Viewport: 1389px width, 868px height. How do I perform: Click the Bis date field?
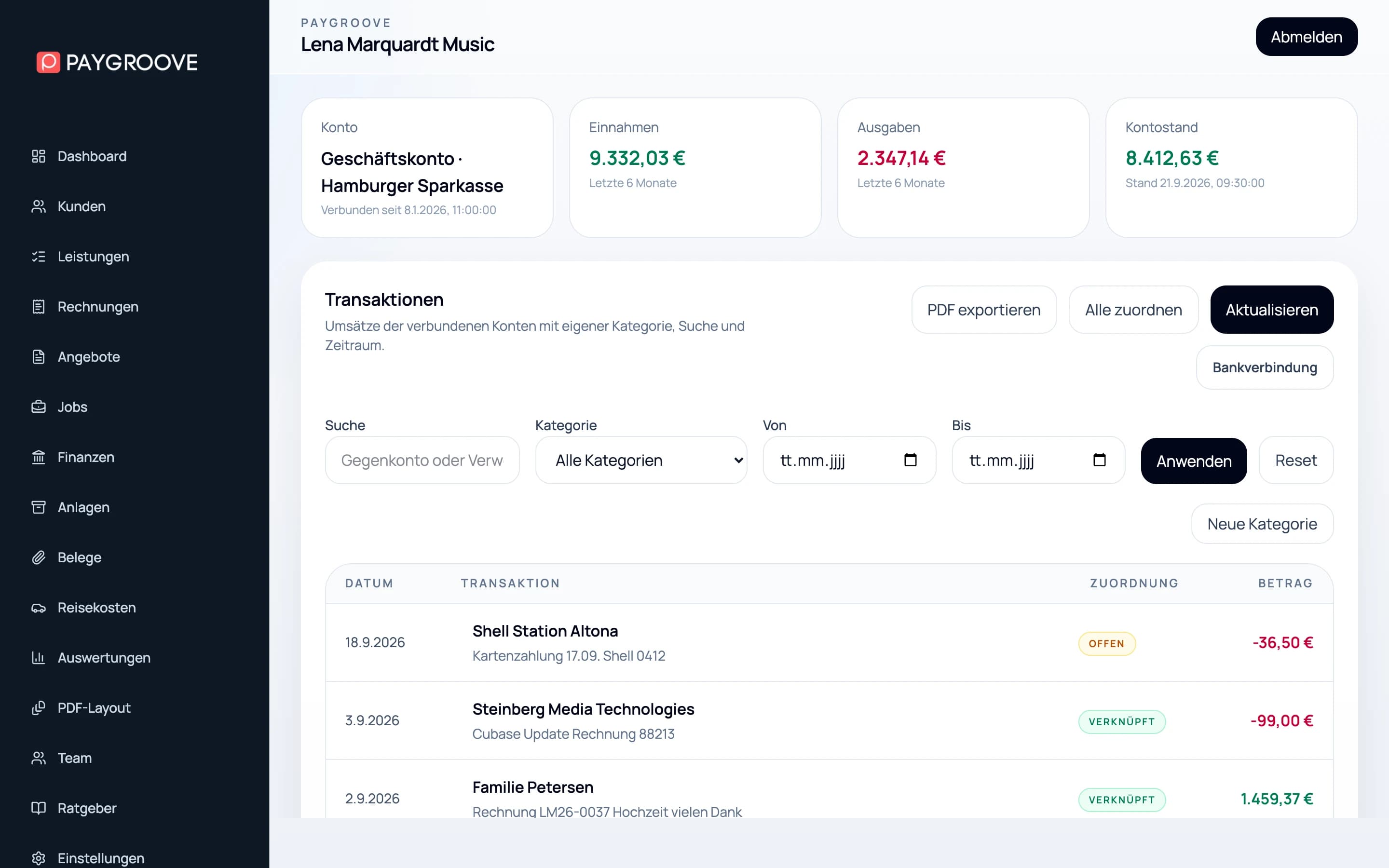1038,461
